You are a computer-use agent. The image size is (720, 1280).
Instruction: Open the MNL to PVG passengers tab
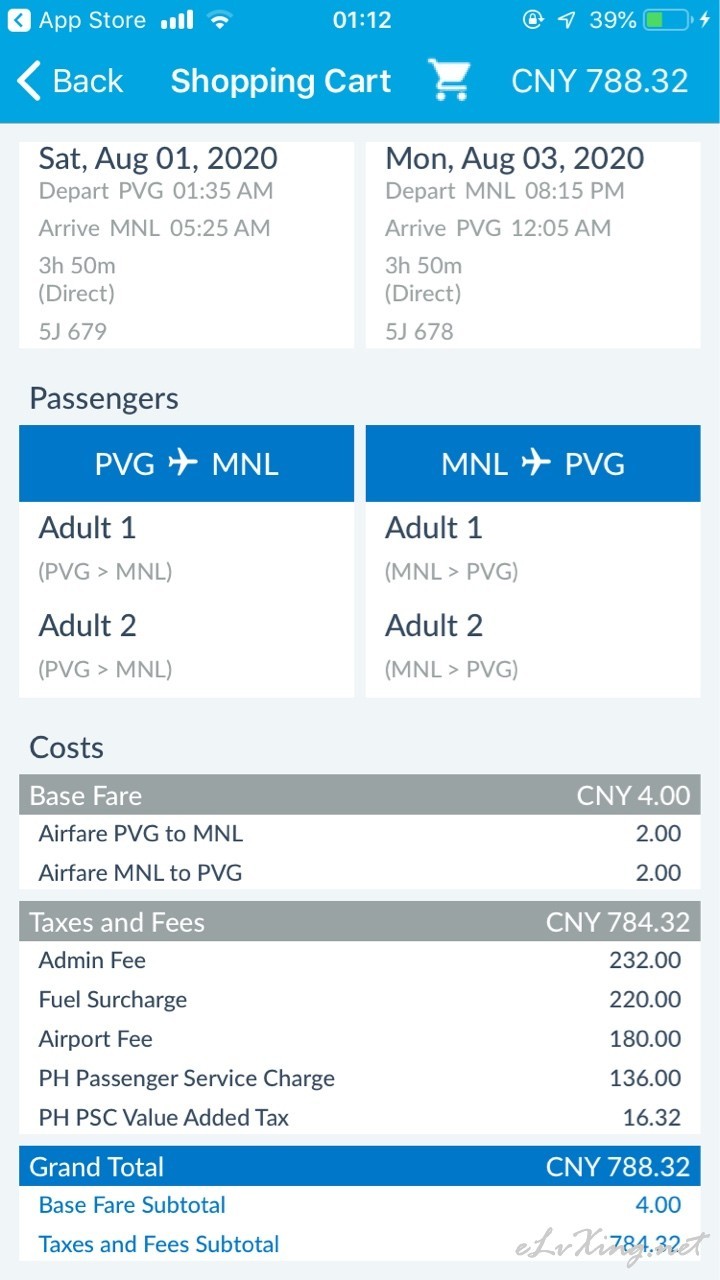(x=533, y=463)
